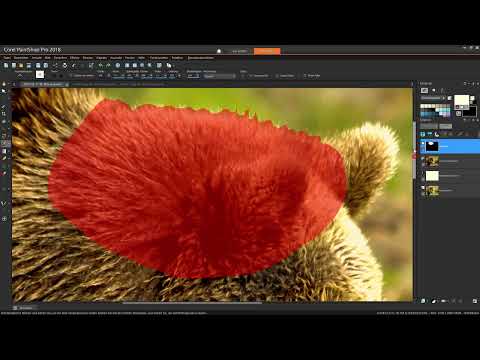Click the Undo arrow in standard toolbar
This screenshot has width=480, height=360.
[x=100, y=65]
